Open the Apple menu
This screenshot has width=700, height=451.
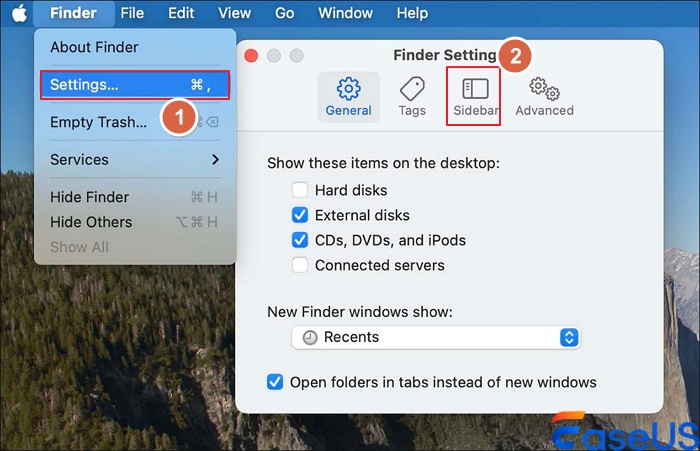(19, 13)
